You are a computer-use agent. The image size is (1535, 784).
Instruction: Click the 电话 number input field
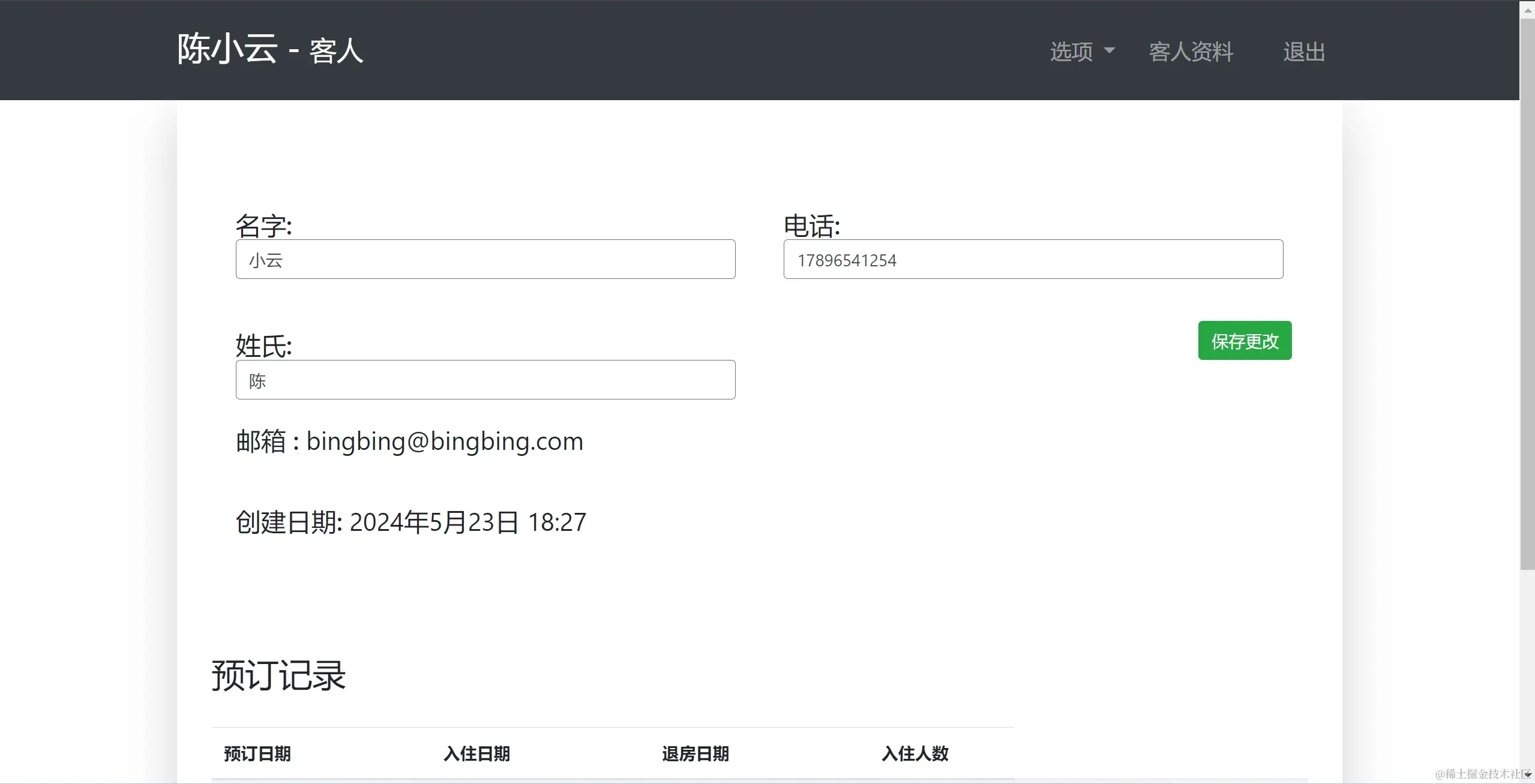click(1033, 259)
